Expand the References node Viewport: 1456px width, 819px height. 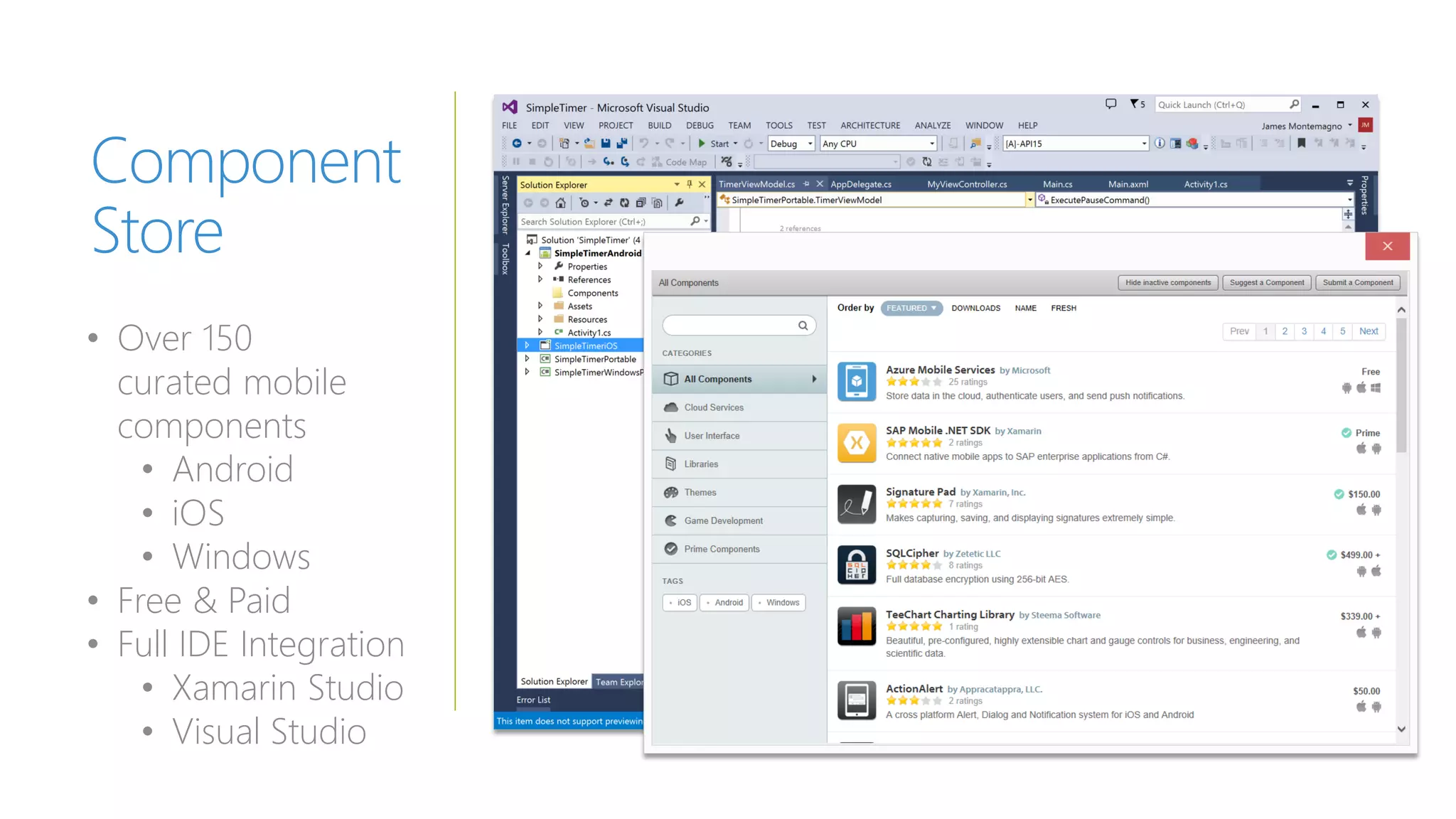pos(540,280)
